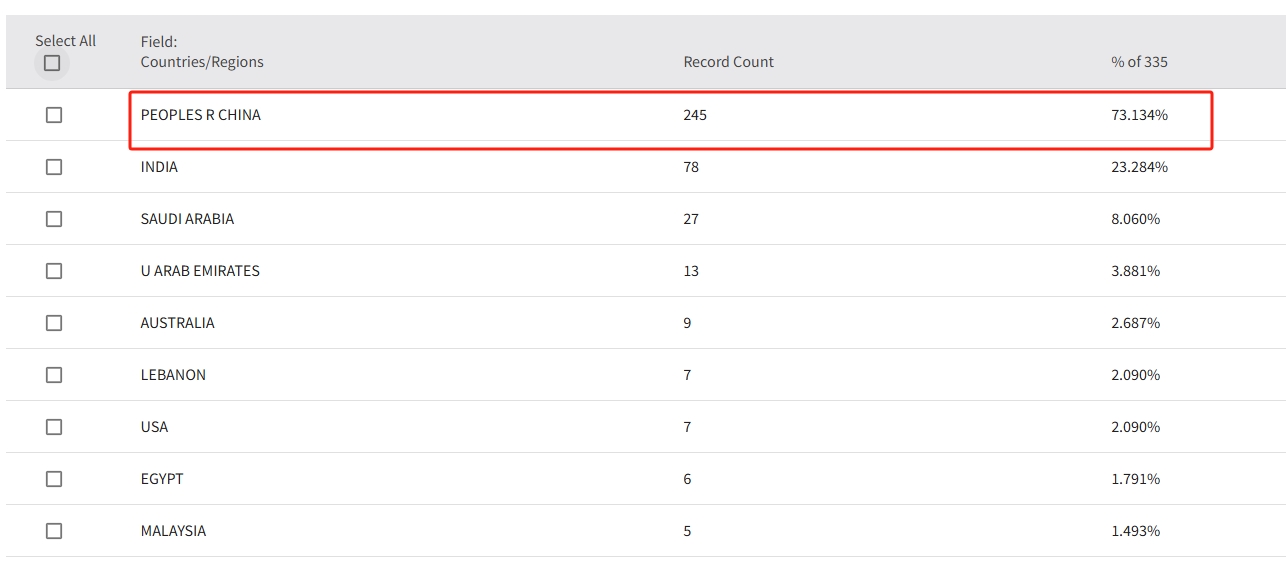Click the % of 335 column header
The image size is (1286, 561).
click(1139, 62)
